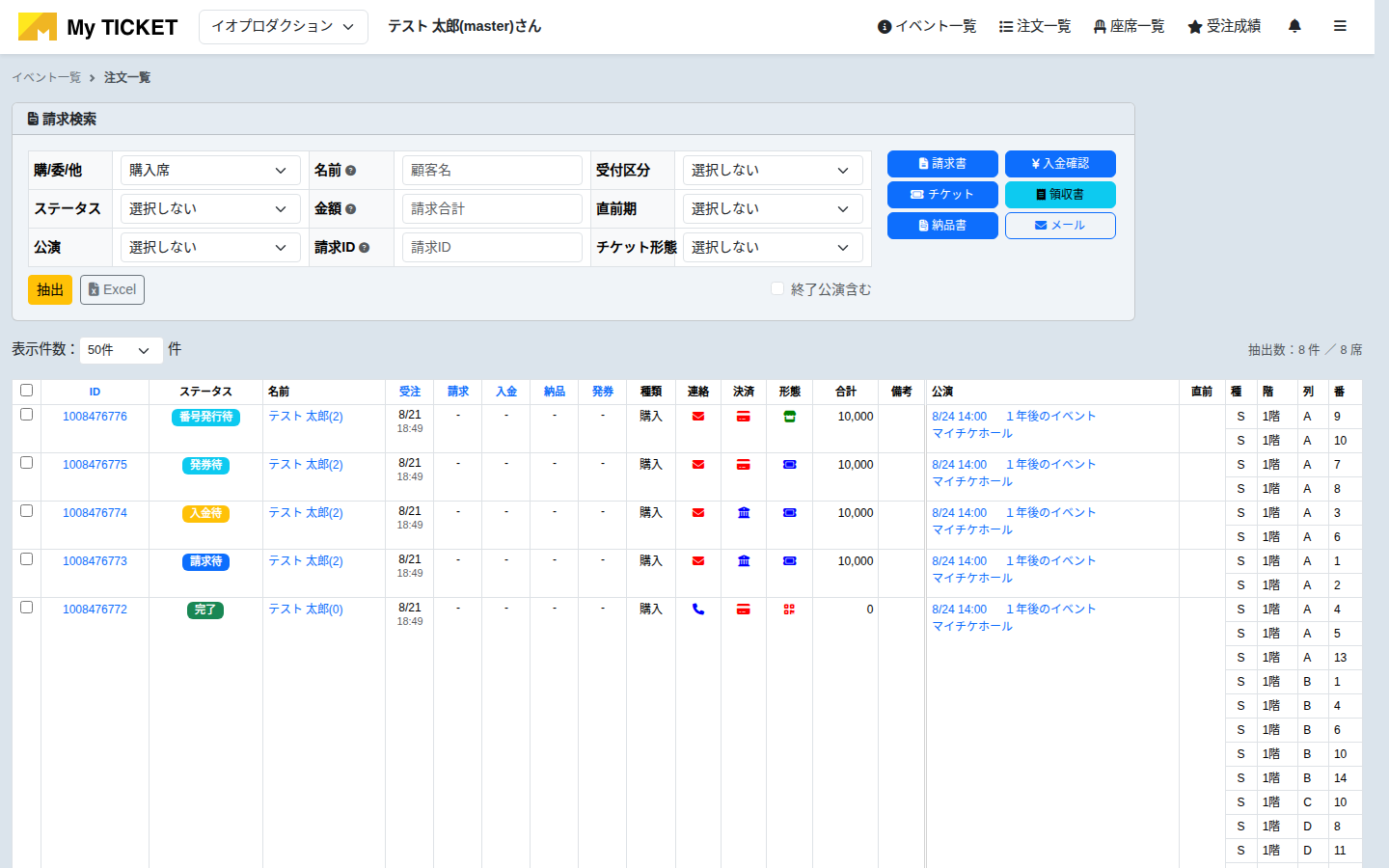Screen dimensions: 1389x868
Task: Open customer link テスト 太郎(0)
Action: coord(306,610)
